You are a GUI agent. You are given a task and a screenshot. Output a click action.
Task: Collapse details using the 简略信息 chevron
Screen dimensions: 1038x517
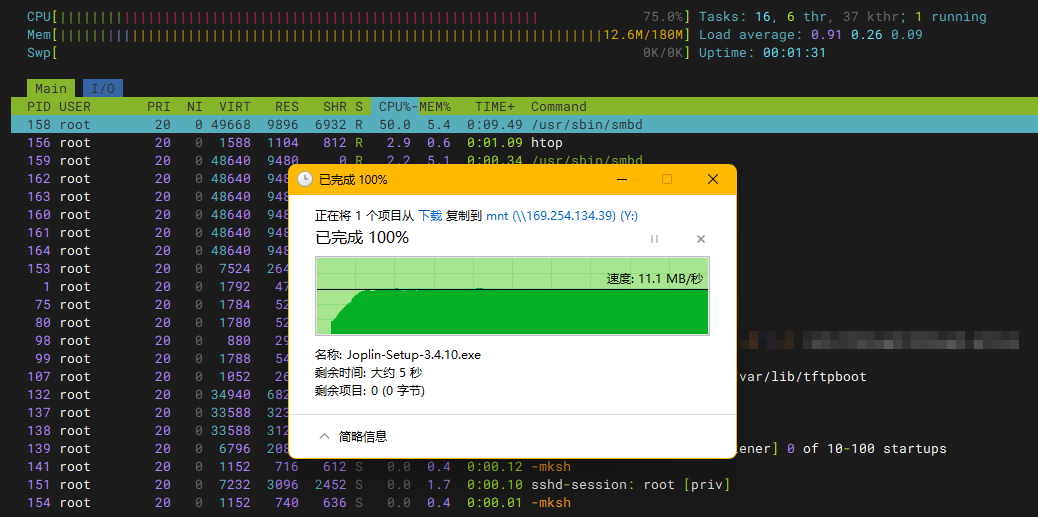point(324,437)
